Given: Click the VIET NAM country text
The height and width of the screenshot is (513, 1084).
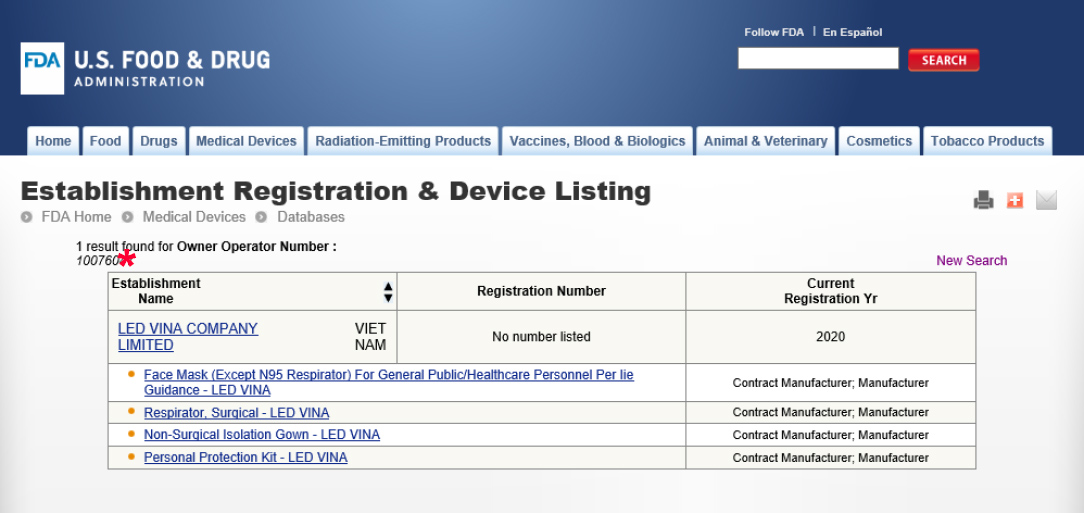Looking at the screenshot, I should [371, 337].
